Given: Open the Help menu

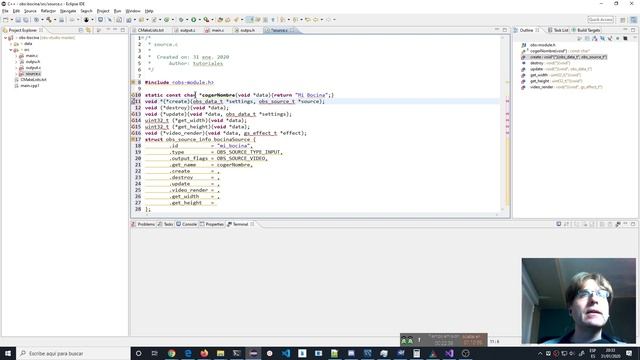Looking at the screenshot, I should point(149,11).
